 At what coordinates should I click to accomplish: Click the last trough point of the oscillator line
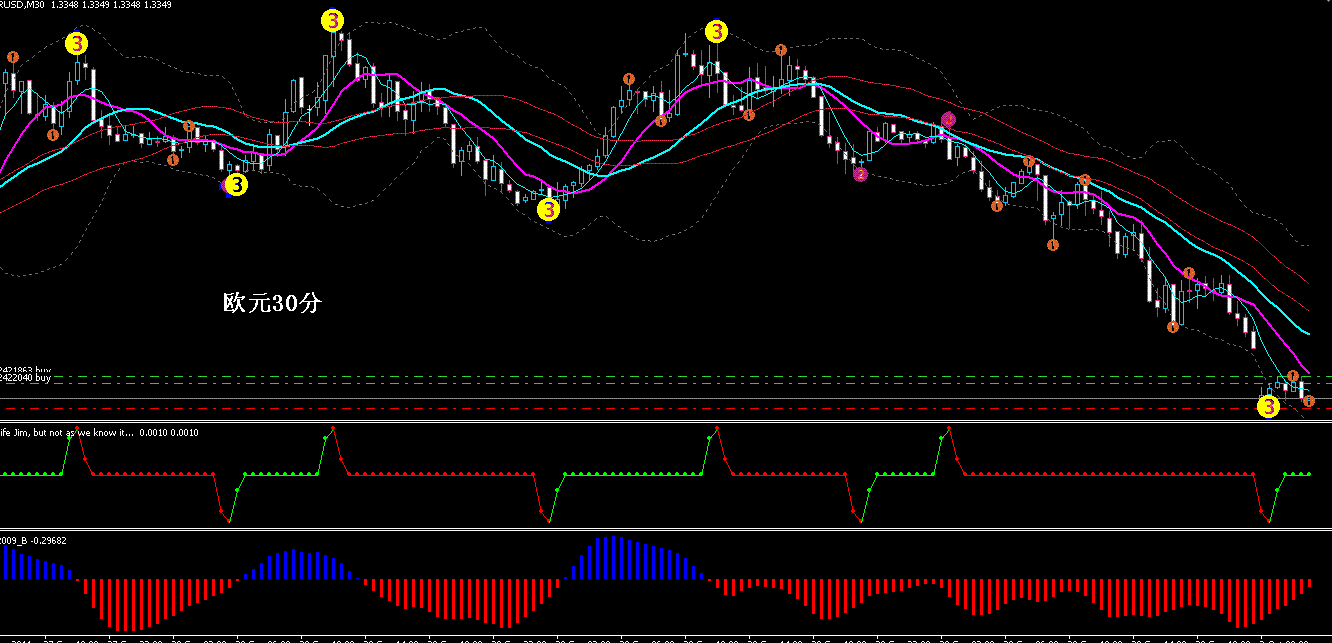[x=1268, y=521]
